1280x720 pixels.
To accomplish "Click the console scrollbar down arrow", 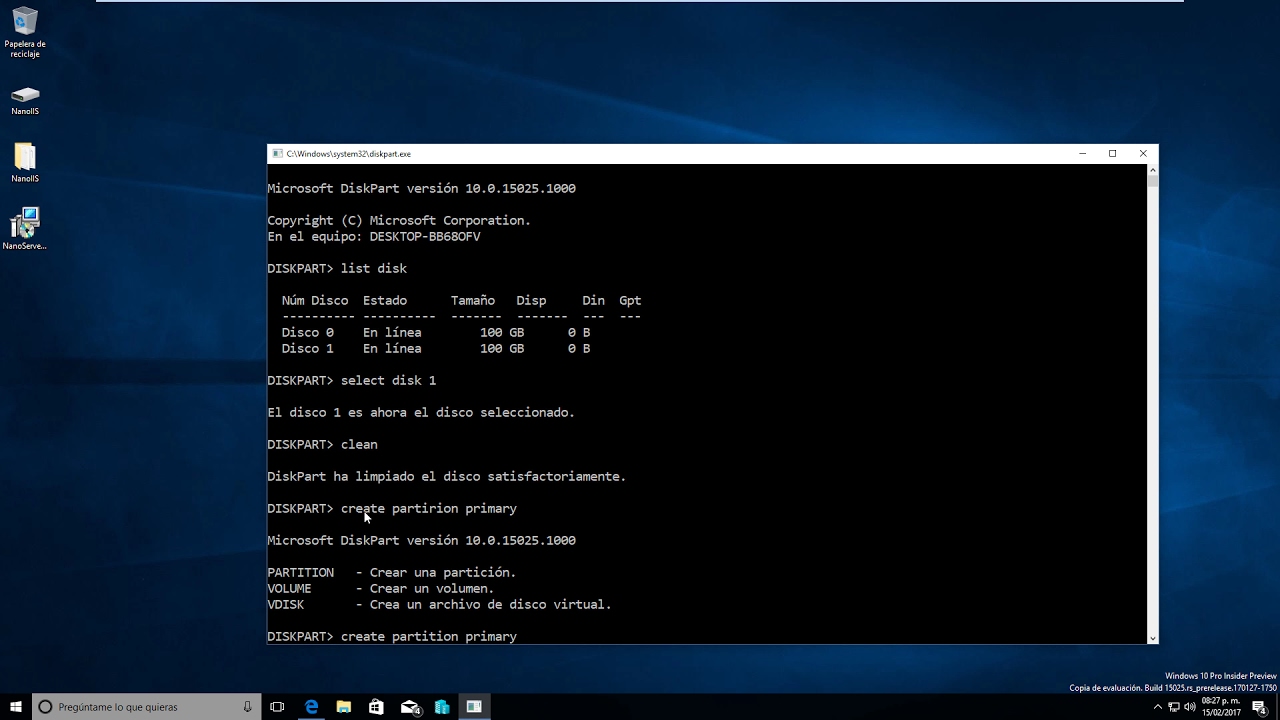I will [1152, 638].
